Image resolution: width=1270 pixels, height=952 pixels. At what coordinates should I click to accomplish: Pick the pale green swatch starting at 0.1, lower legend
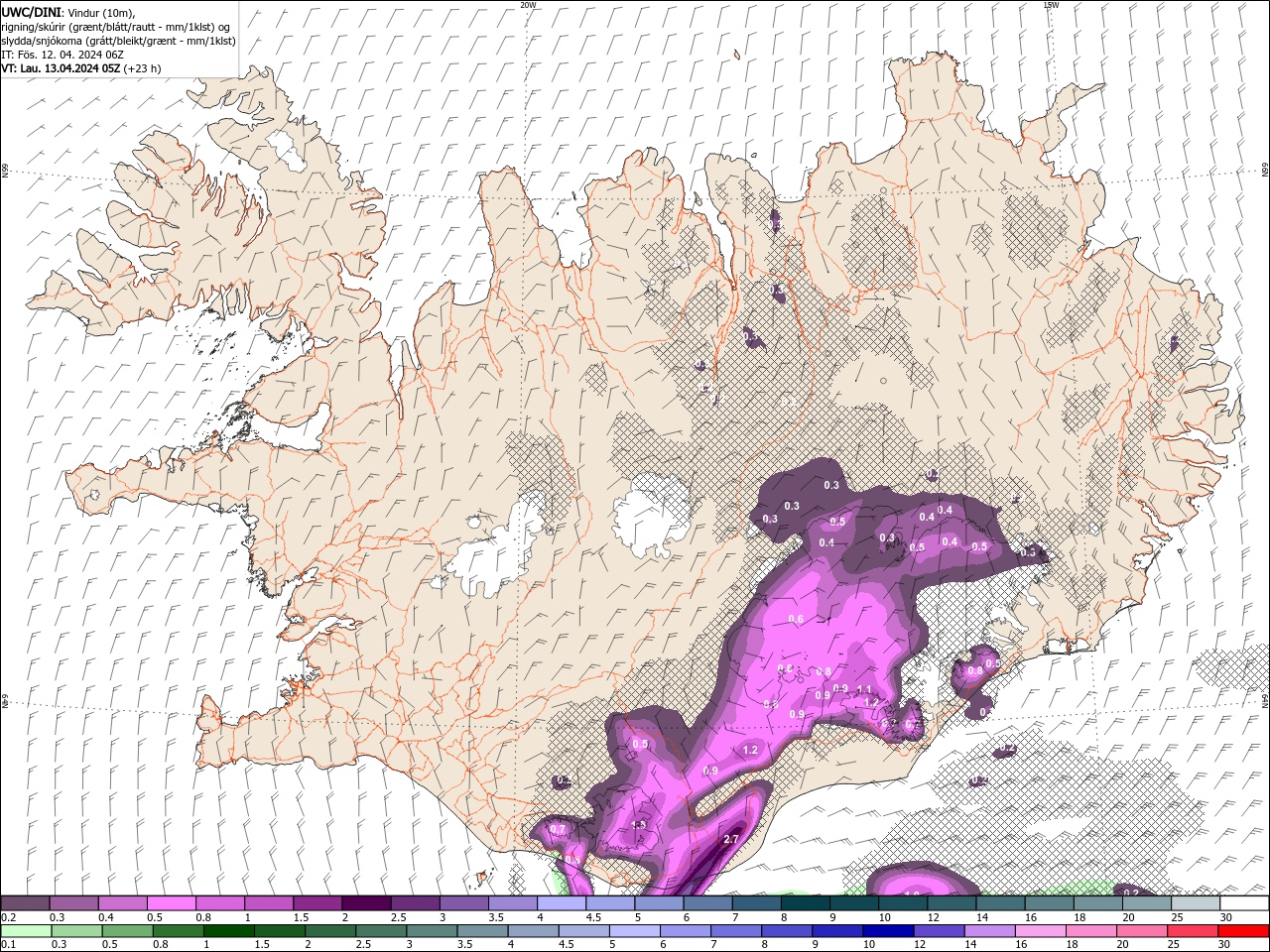(x=26, y=931)
